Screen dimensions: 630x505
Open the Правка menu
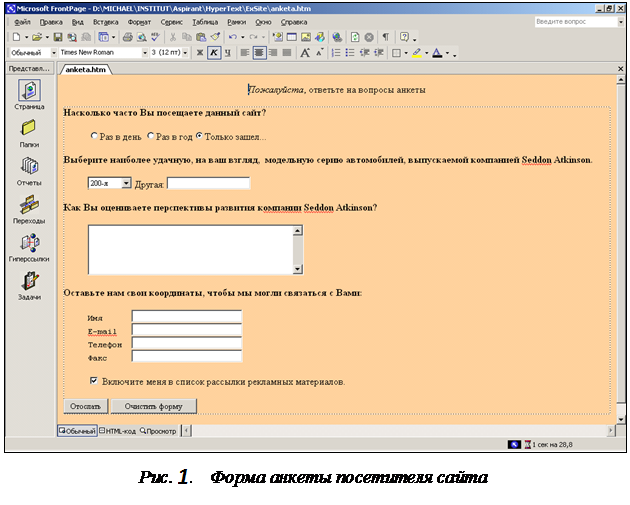pos(51,22)
